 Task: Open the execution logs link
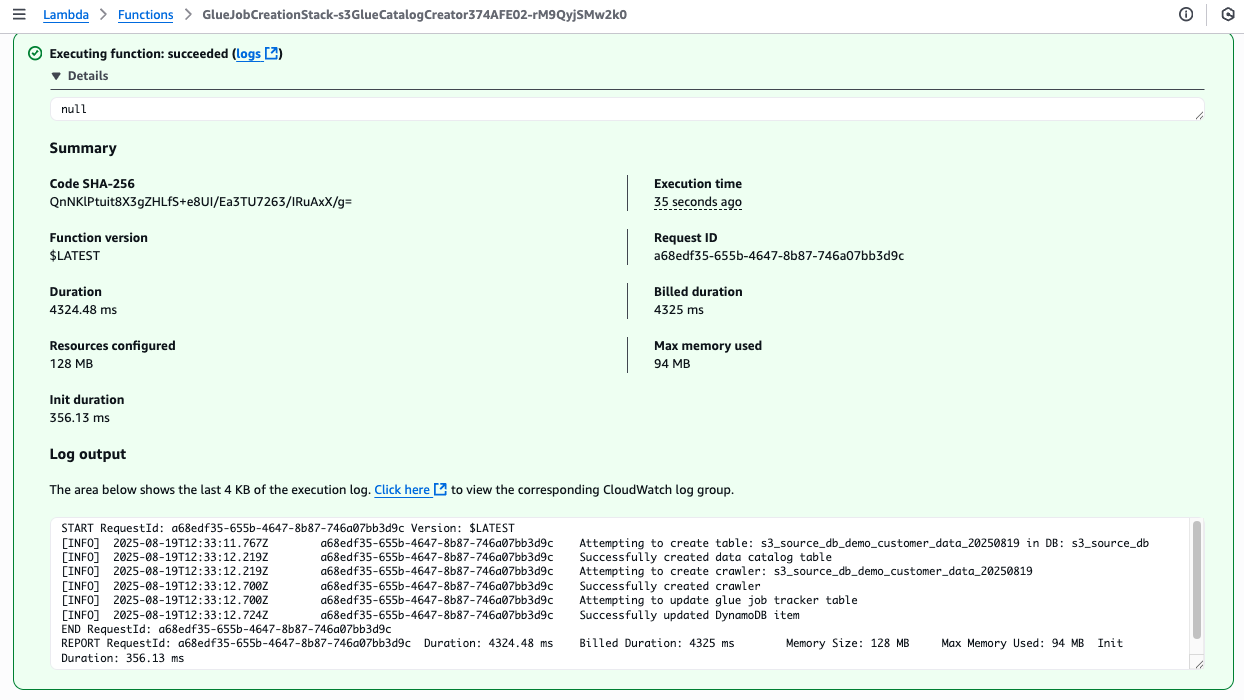(x=249, y=54)
